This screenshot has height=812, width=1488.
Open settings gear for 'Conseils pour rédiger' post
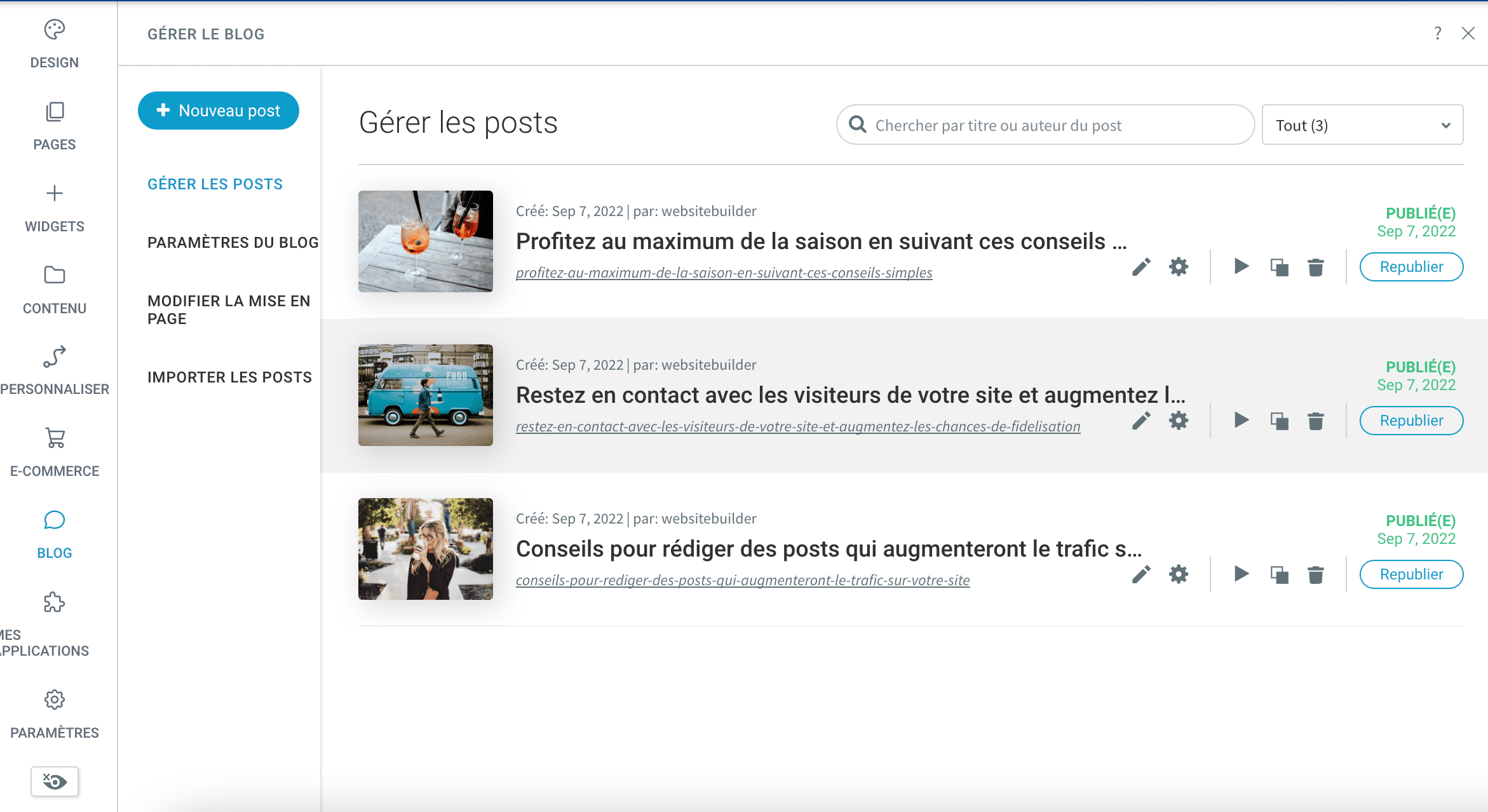coord(1179,574)
